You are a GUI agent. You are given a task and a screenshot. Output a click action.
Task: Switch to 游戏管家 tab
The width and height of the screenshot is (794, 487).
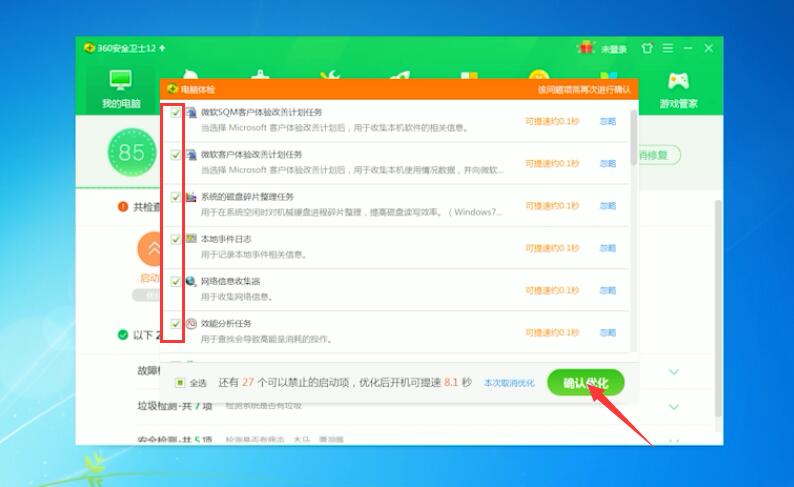point(679,90)
